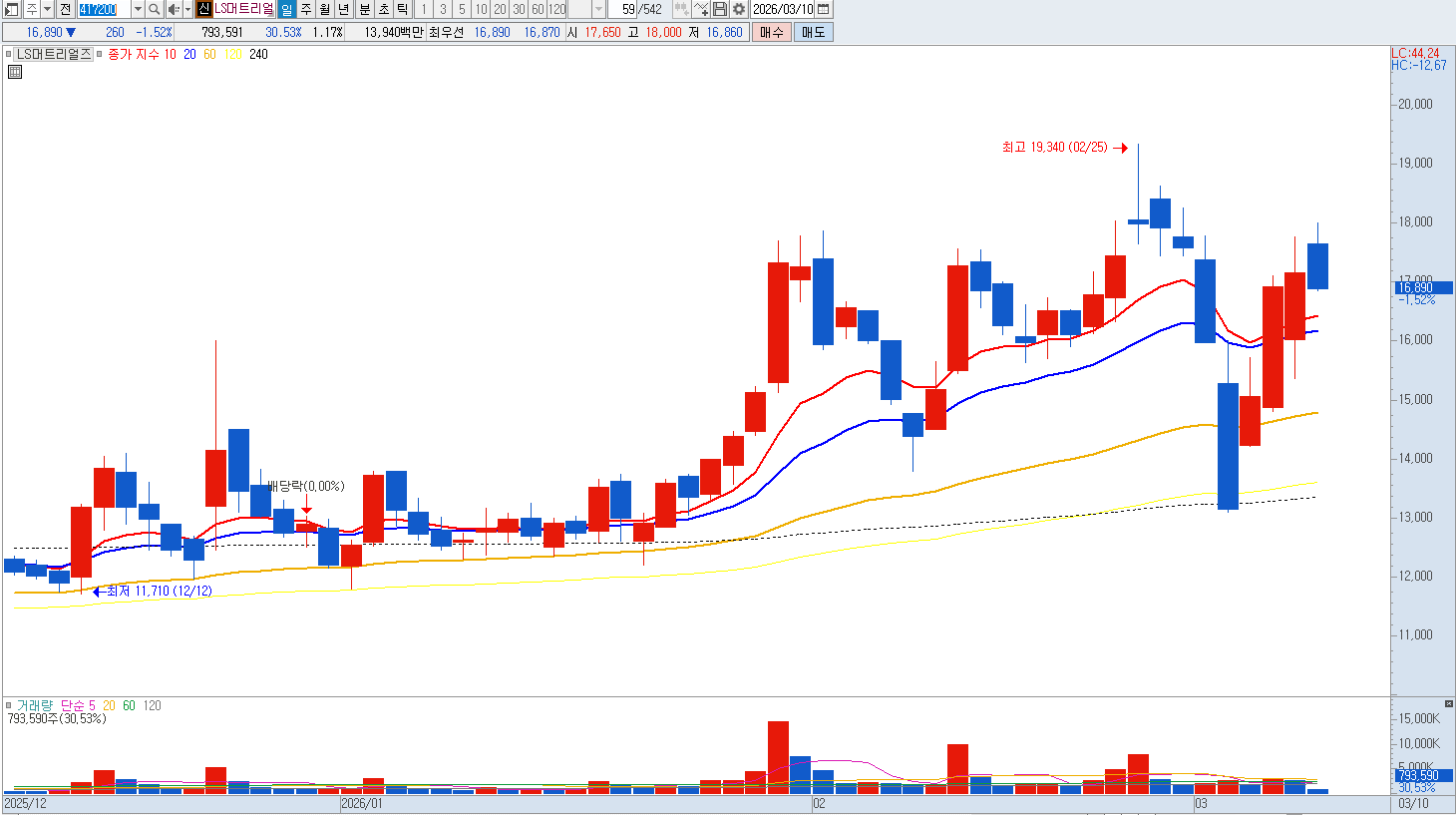The width and height of the screenshot is (1456, 815).
Task: Open the calendar date picker icon
Action: [823, 9]
